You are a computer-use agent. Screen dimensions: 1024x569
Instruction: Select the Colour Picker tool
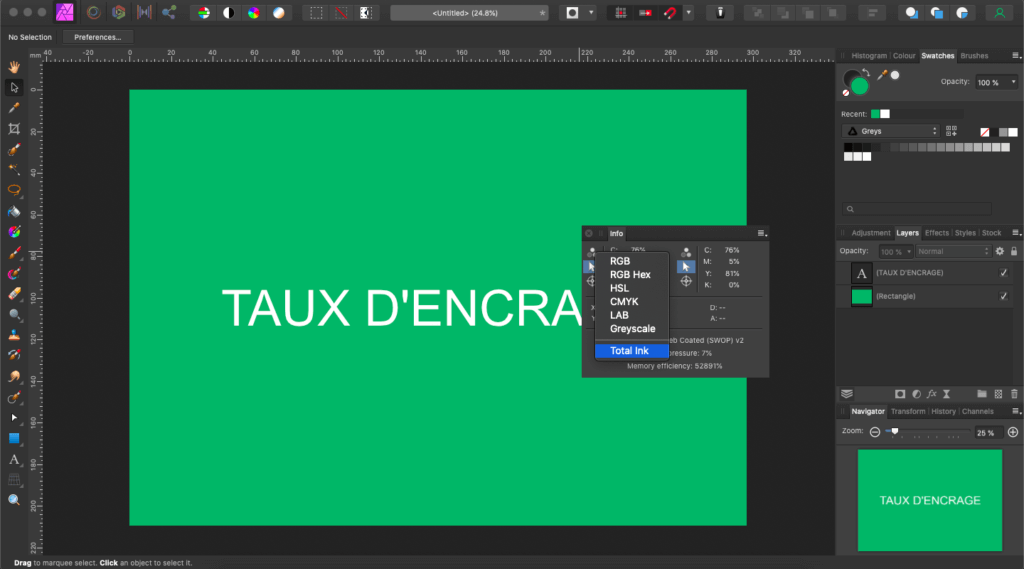tap(14, 108)
